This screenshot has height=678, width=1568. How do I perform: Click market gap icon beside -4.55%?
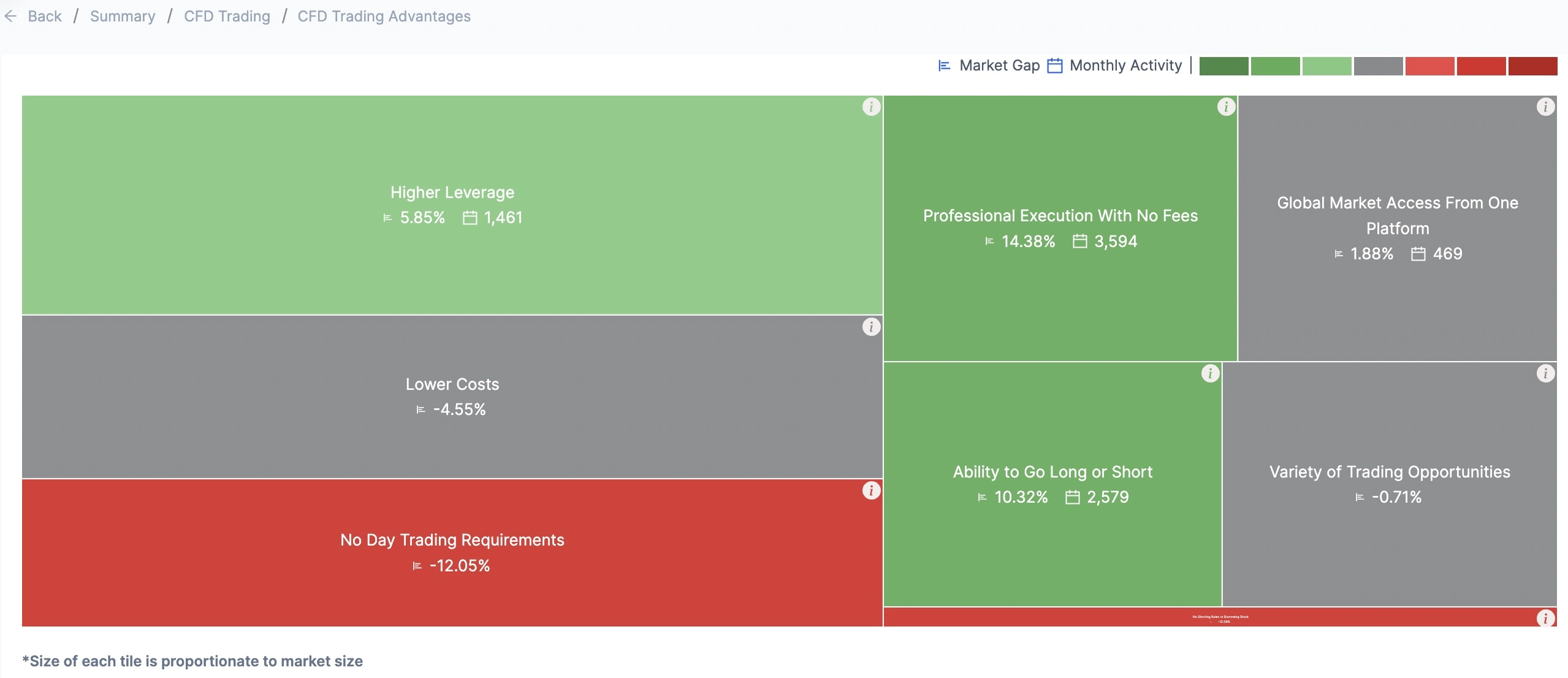421,409
